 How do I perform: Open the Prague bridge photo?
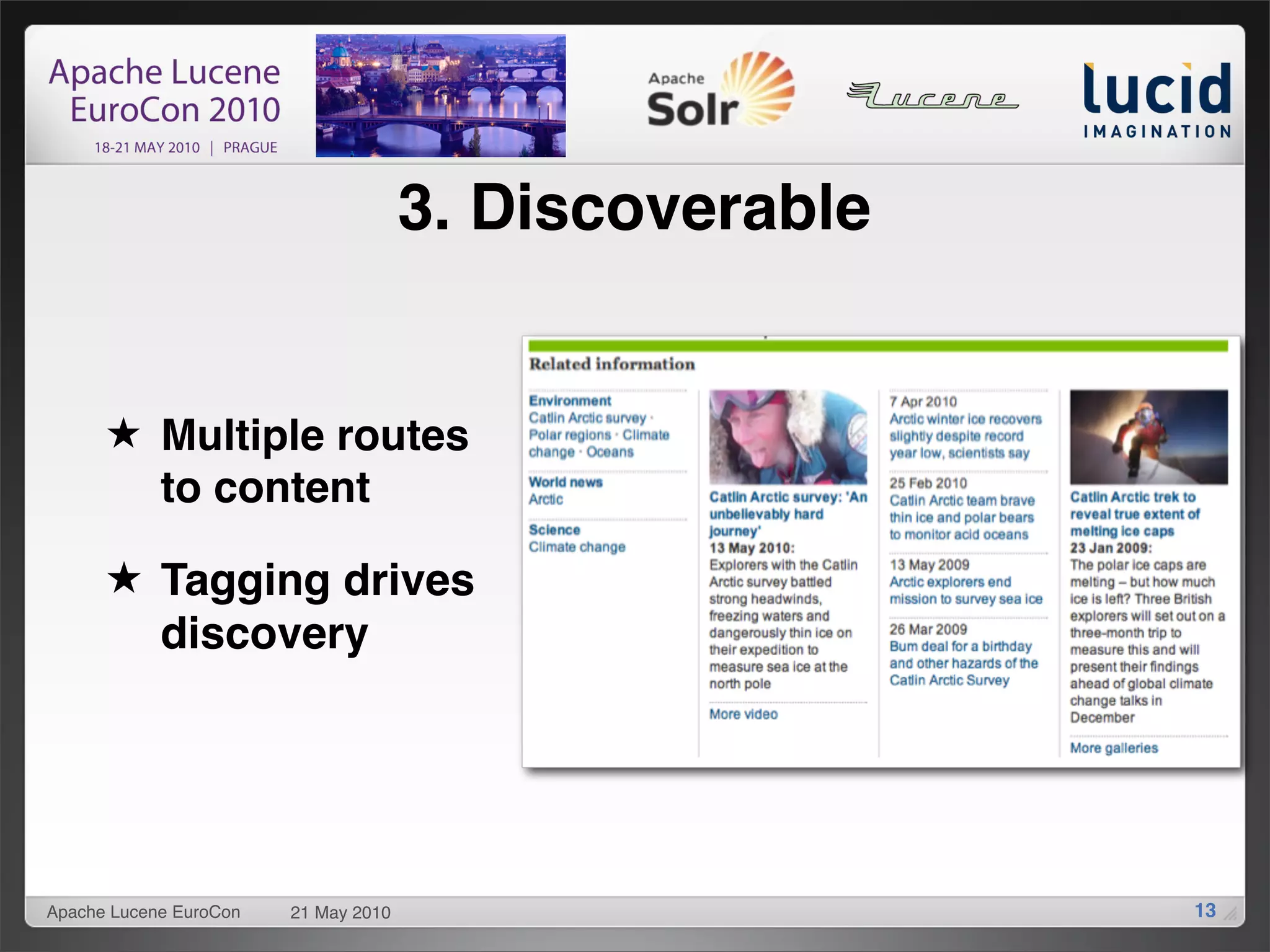click(x=440, y=95)
